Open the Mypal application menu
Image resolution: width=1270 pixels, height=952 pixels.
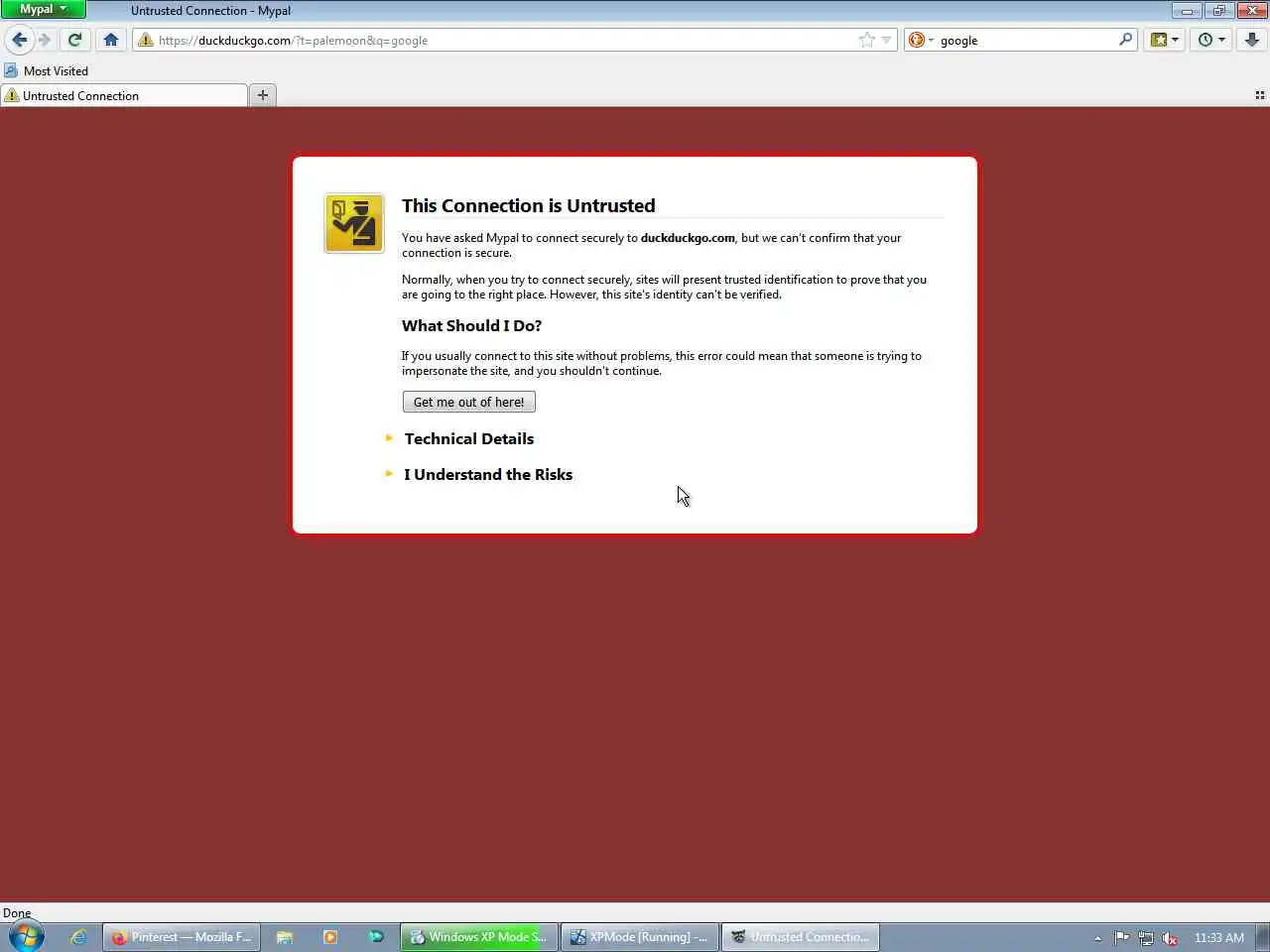[43, 9]
